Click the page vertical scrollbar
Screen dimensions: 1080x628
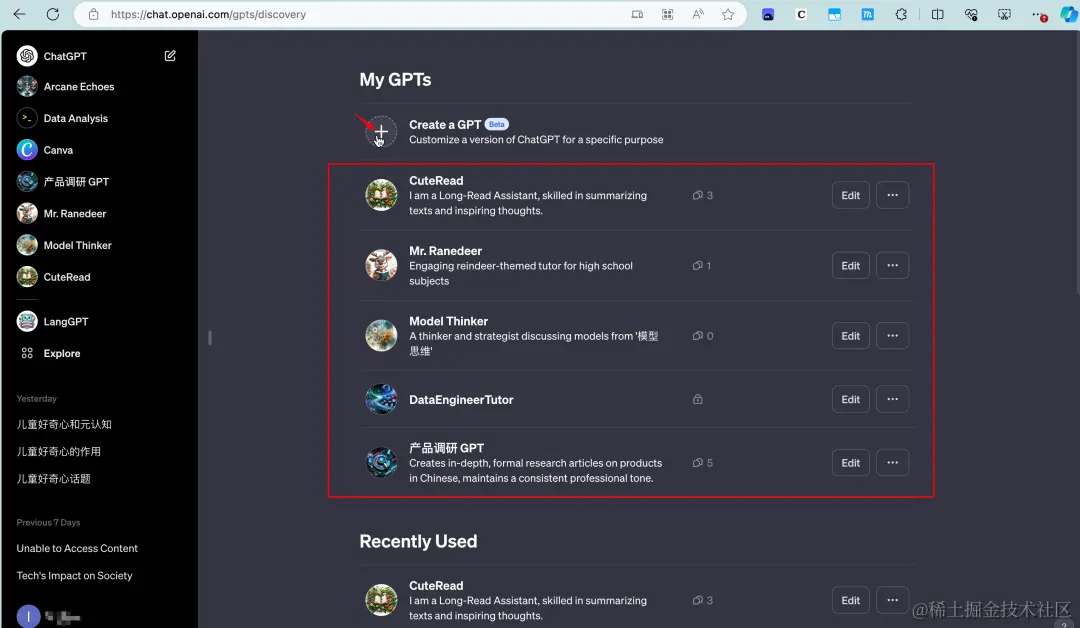point(1076,165)
